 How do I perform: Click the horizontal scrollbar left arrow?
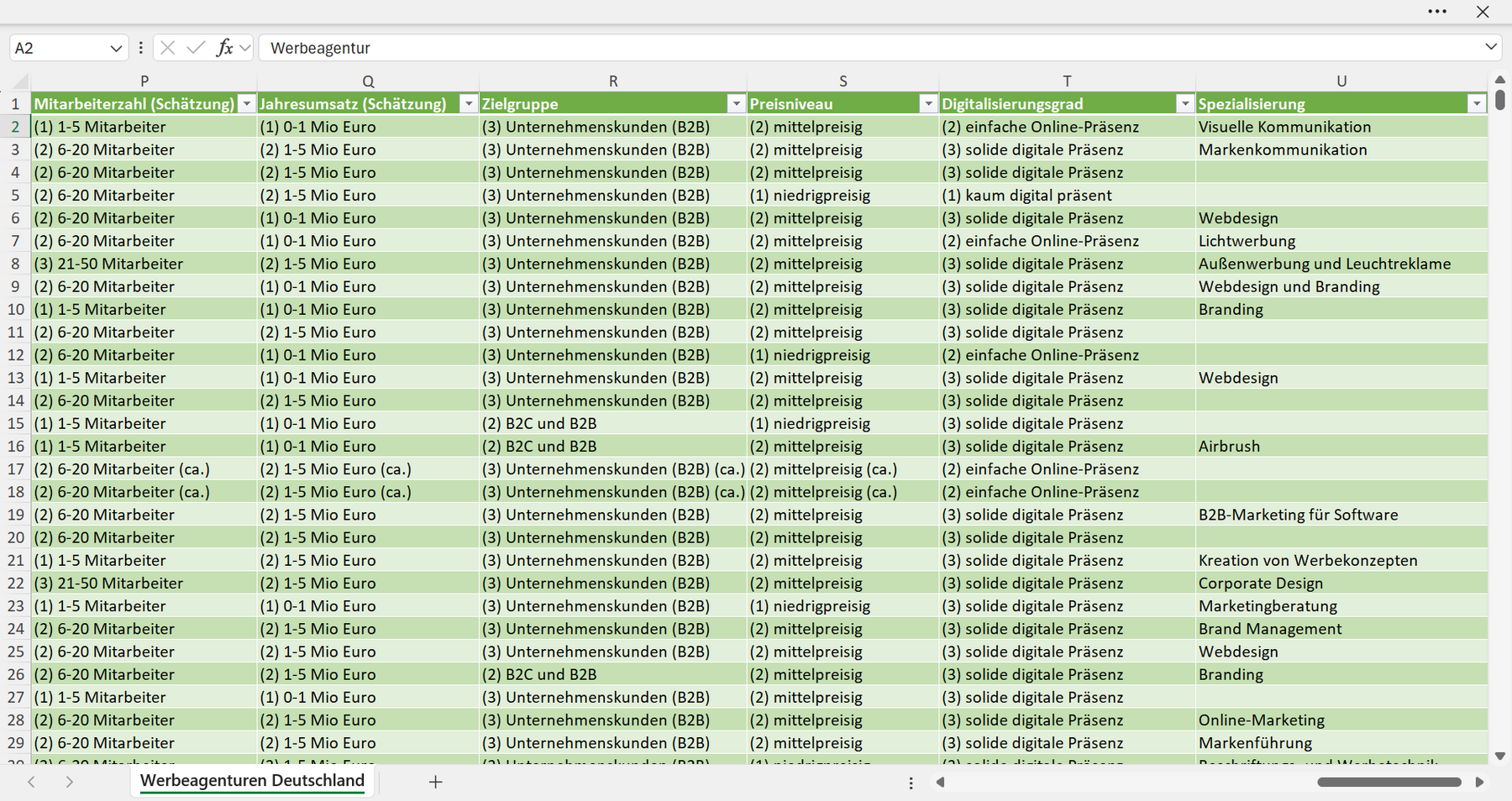click(x=941, y=783)
